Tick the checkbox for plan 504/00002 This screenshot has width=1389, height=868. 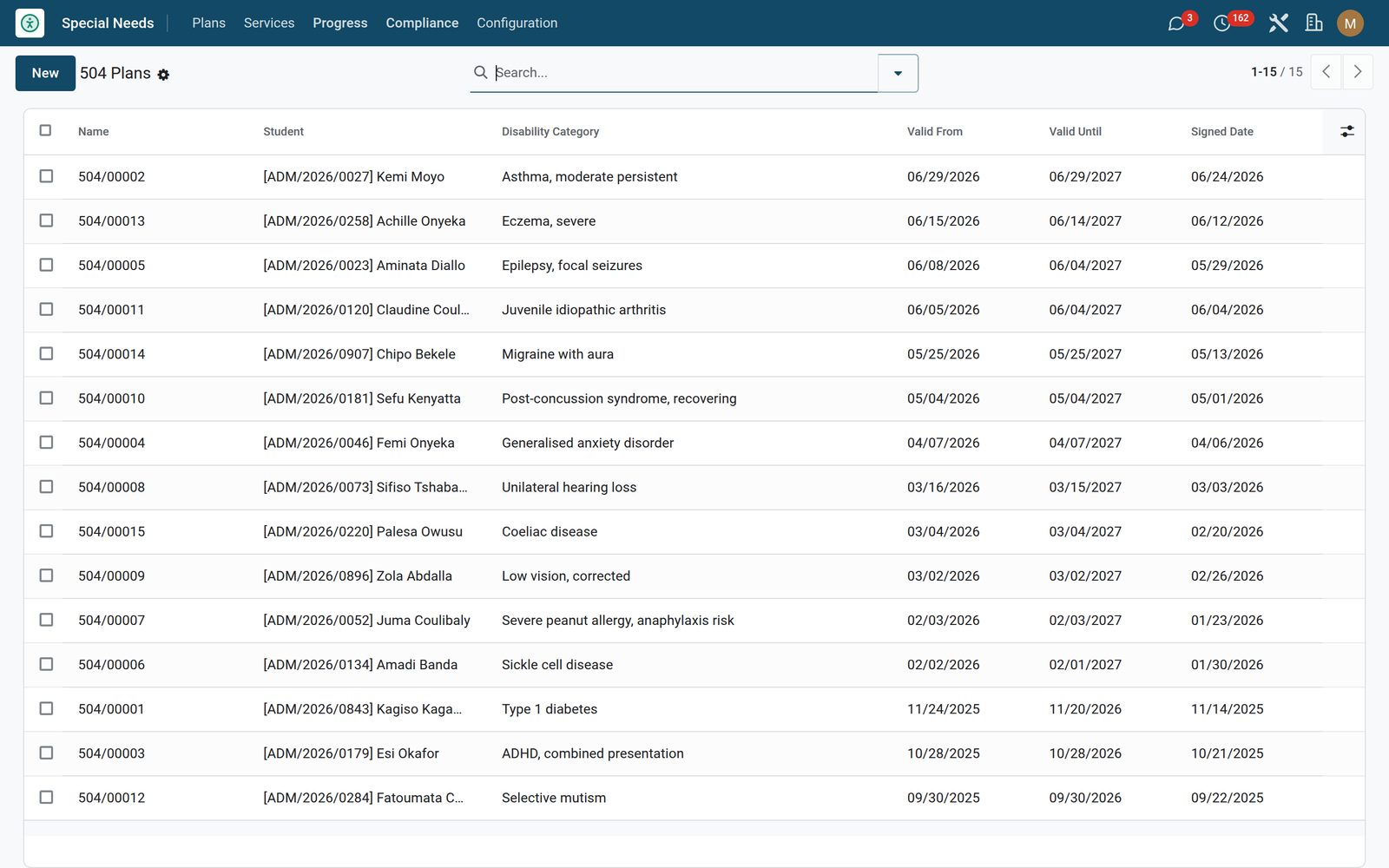tap(46, 176)
